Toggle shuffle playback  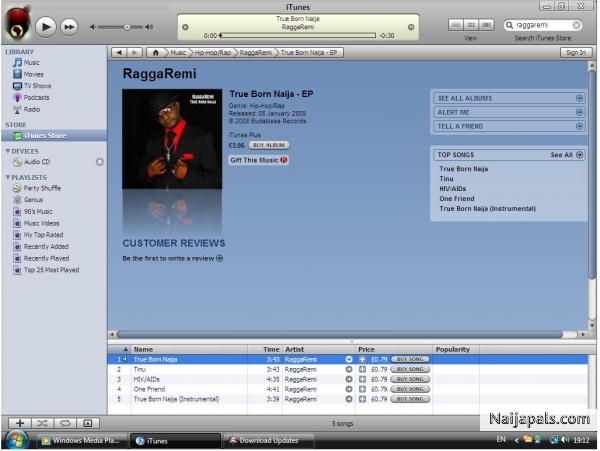pos(42,423)
